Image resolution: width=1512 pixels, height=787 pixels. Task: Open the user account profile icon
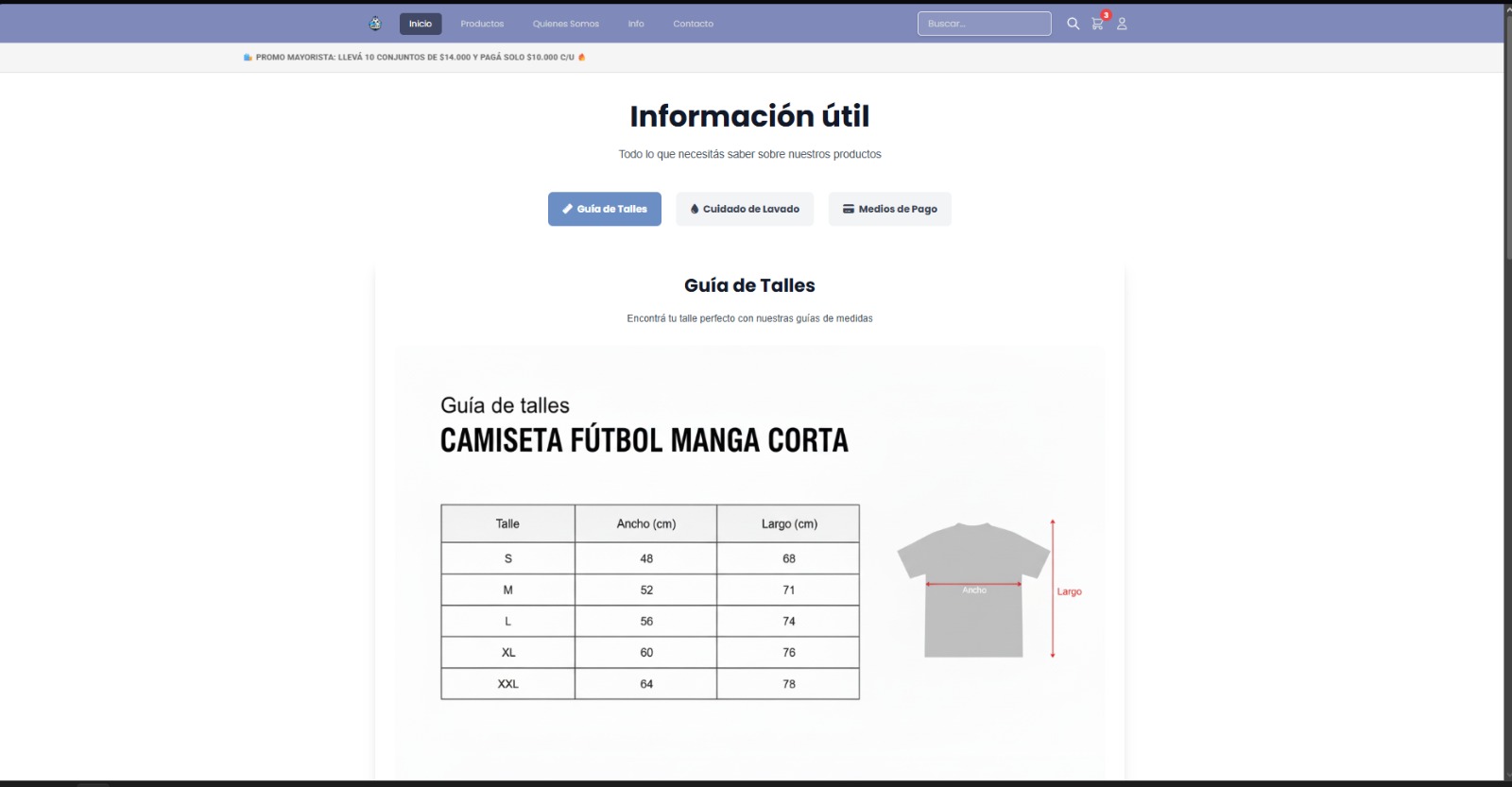pyautogui.click(x=1122, y=24)
